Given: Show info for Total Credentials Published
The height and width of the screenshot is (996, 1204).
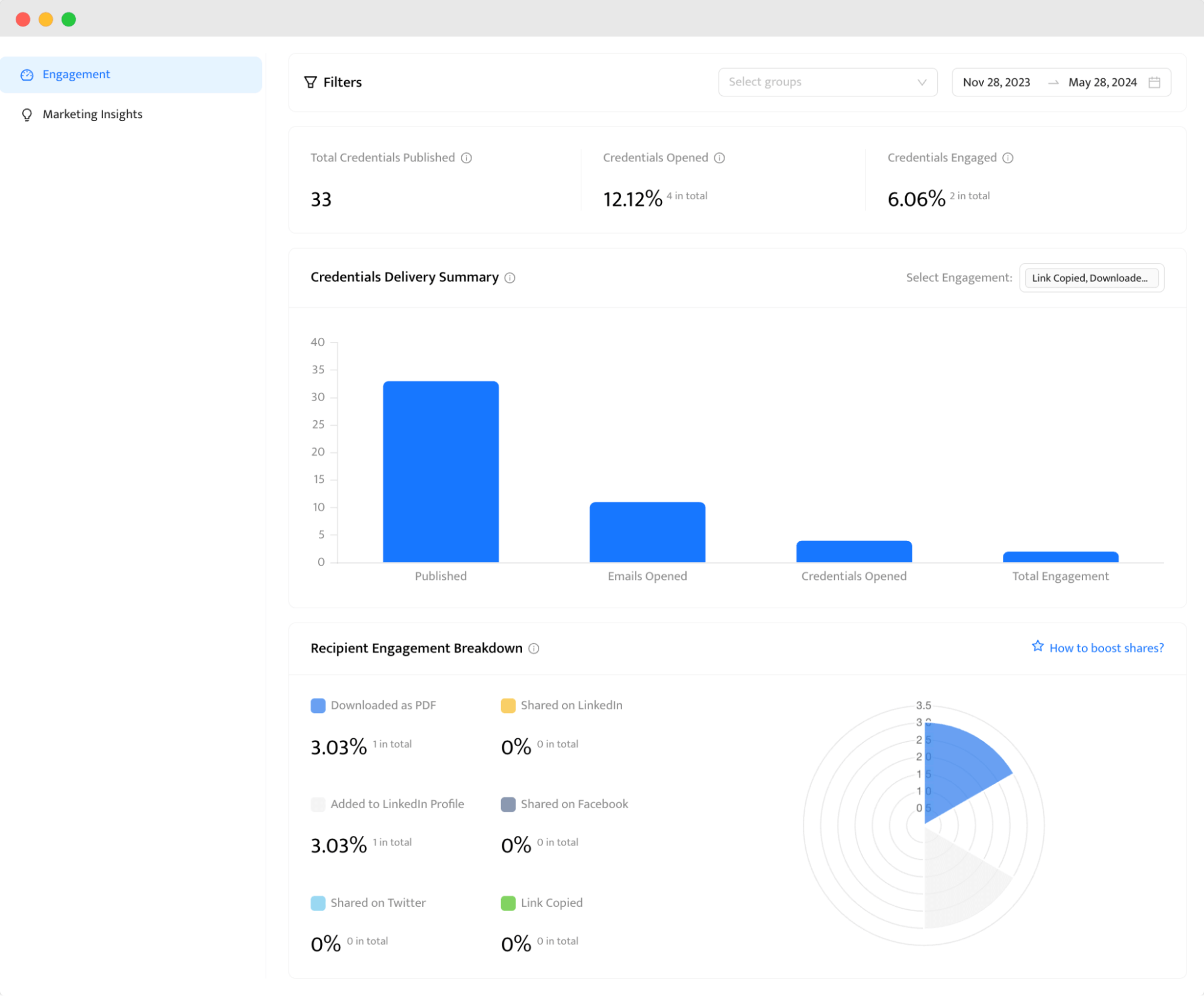Looking at the screenshot, I should pos(466,158).
